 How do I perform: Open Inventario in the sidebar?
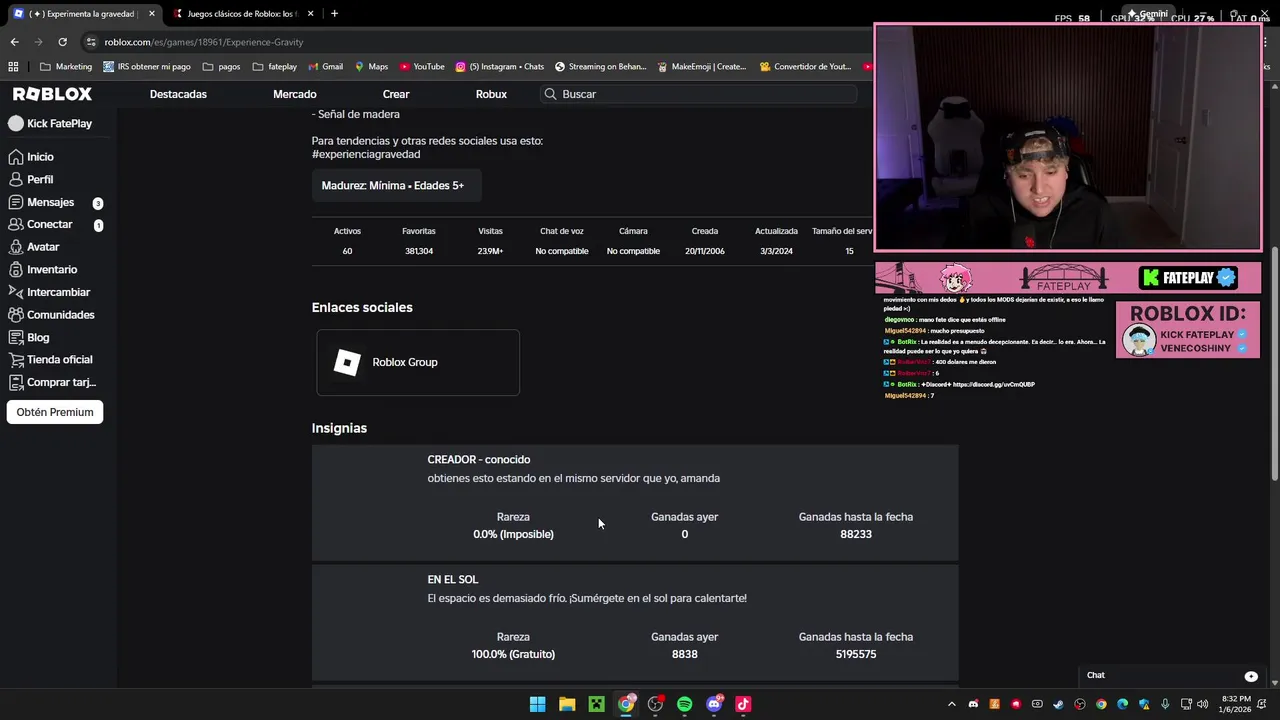52,270
